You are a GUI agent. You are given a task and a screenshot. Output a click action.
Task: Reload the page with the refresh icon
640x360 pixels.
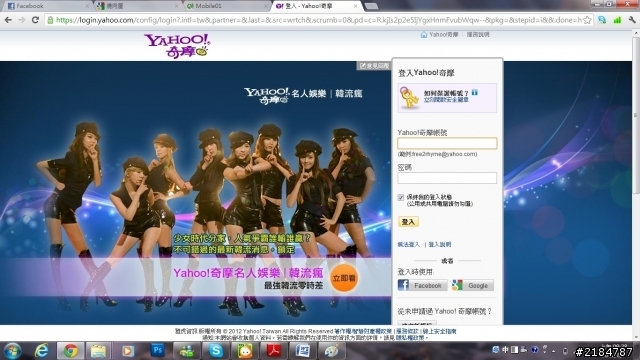click(x=35, y=20)
